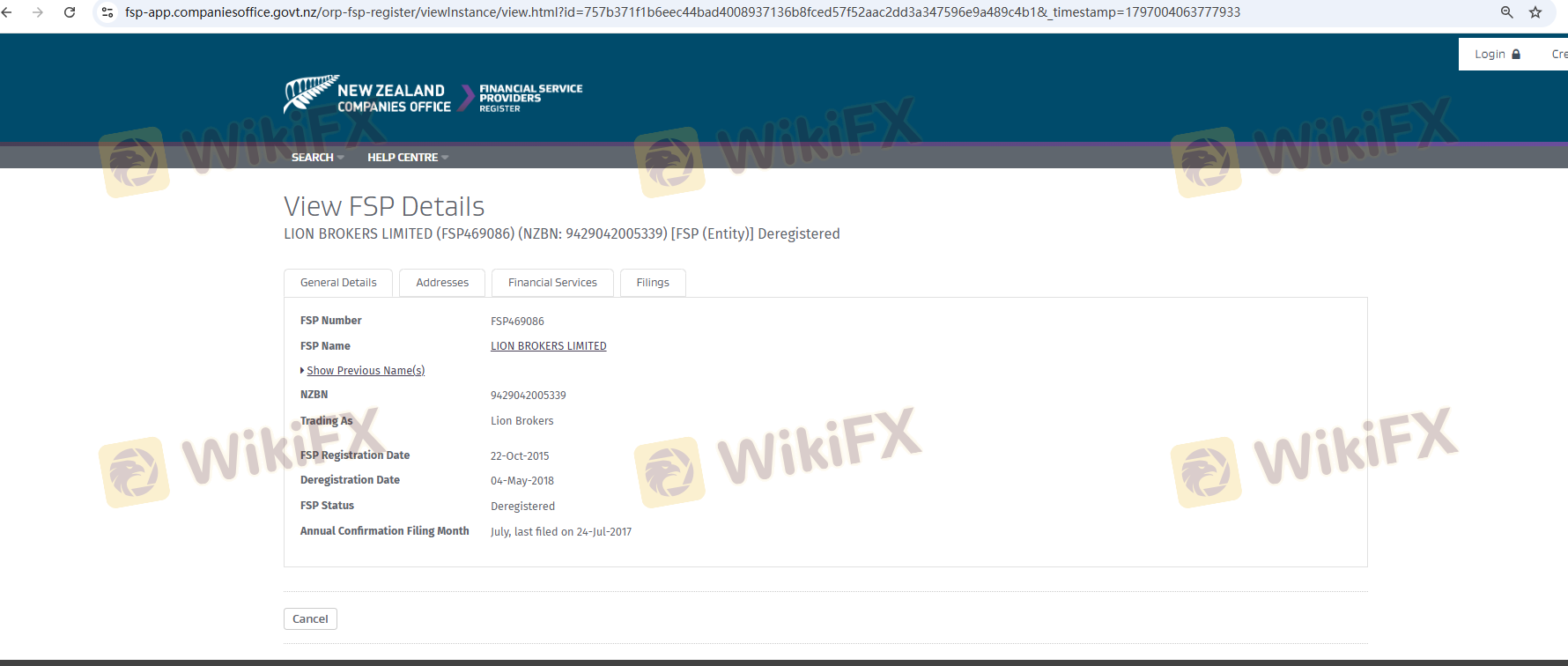Image resolution: width=1568 pixels, height=666 pixels.
Task: Reload the current page
Action: (70, 12)
